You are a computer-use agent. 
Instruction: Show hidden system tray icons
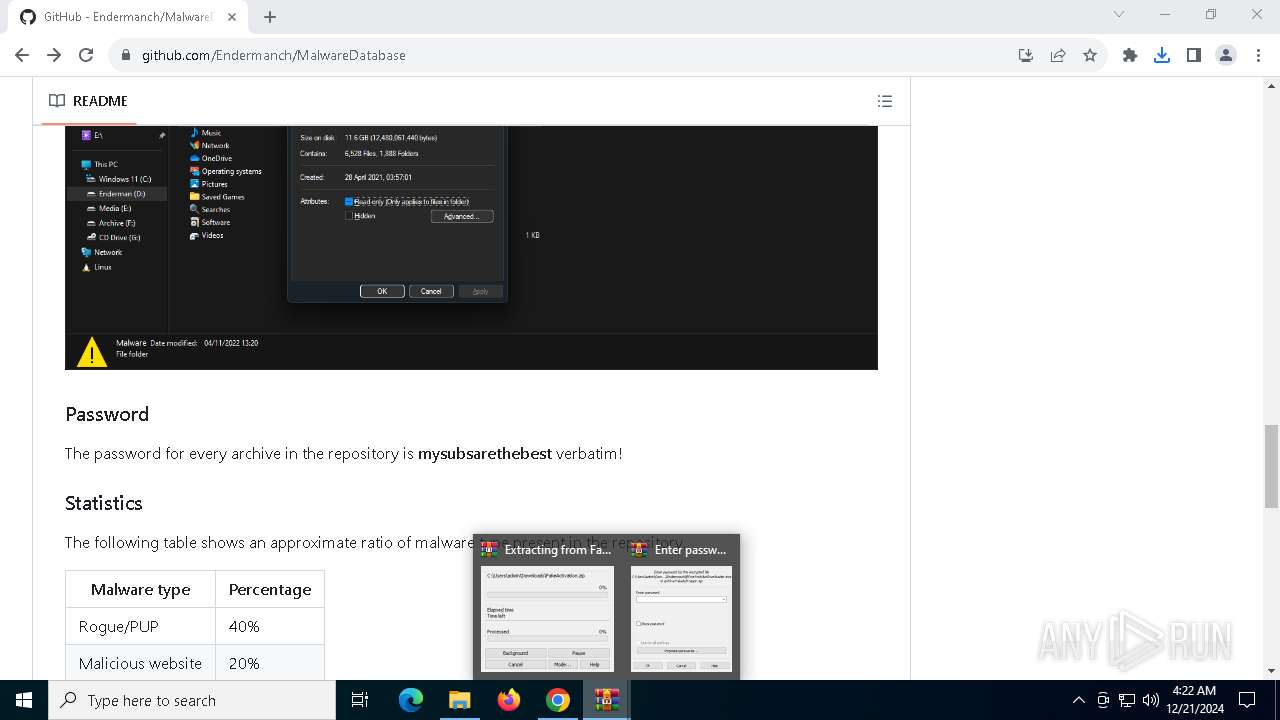1078,700
